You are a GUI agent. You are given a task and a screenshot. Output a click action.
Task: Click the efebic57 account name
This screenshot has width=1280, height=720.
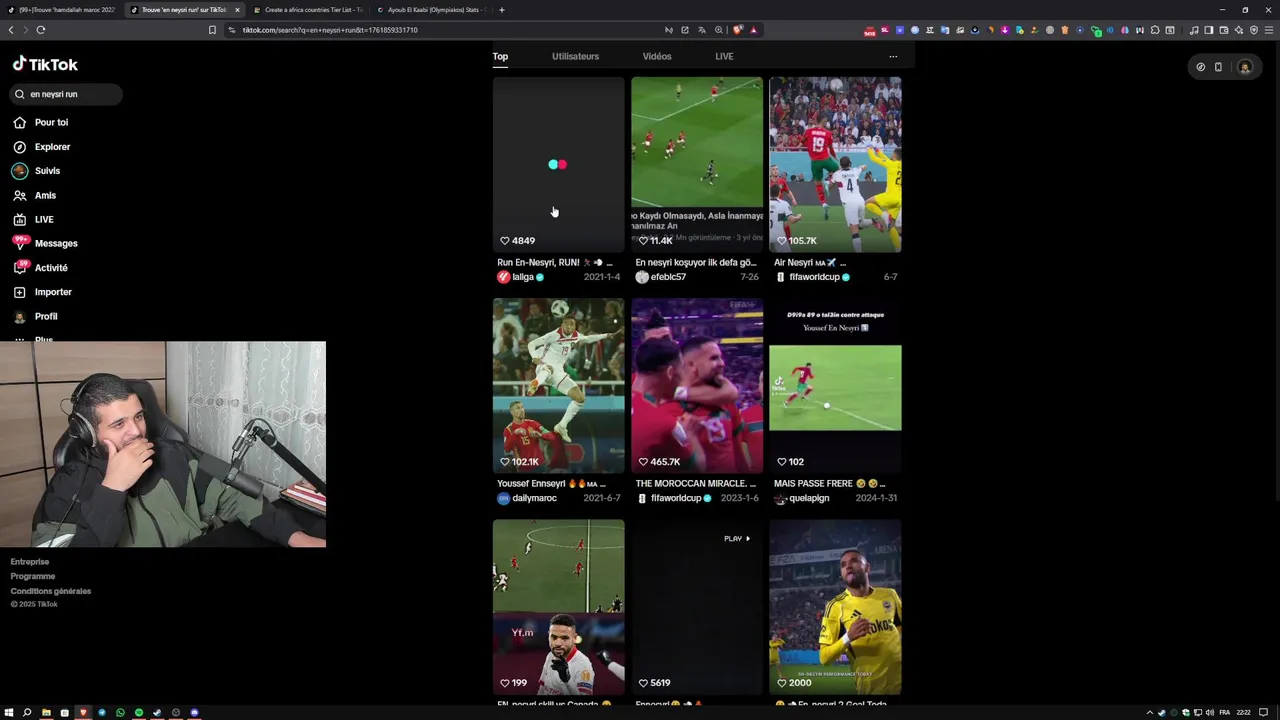pos(668,277)
